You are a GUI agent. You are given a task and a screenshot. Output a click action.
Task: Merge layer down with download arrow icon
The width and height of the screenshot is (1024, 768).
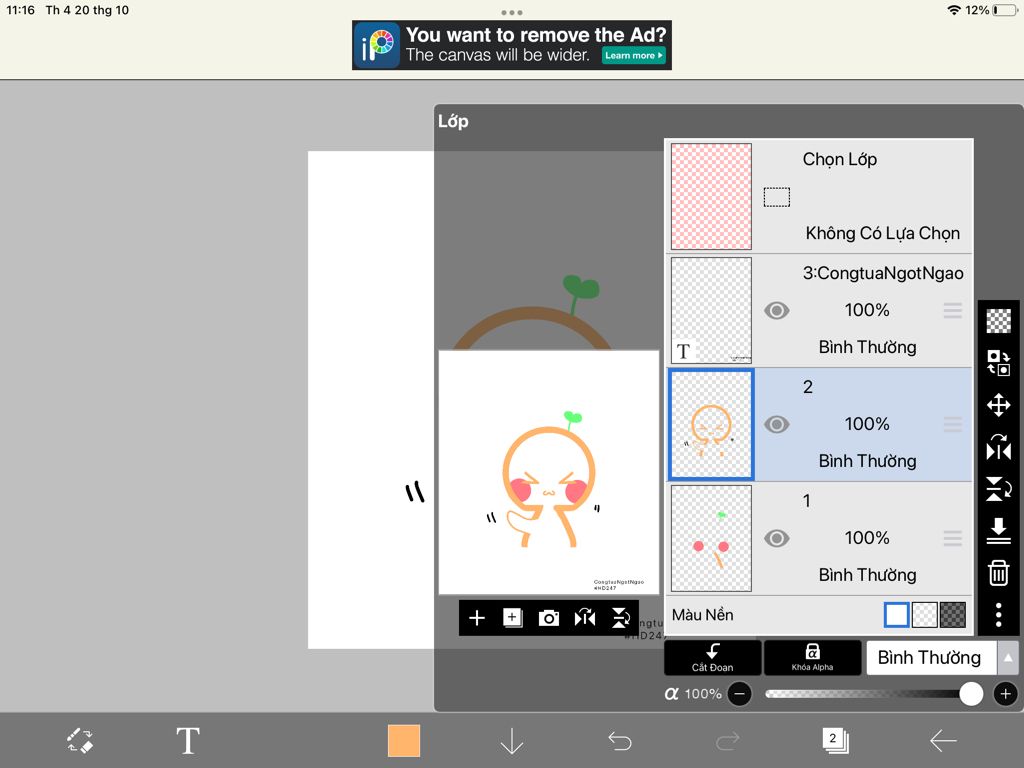tap(999, 531)
